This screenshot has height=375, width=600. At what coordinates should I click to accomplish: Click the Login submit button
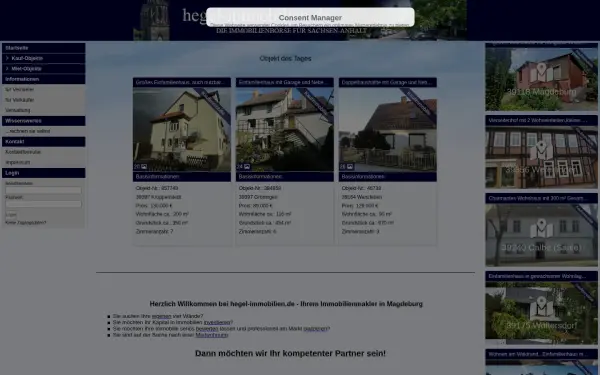pos(11,215)
